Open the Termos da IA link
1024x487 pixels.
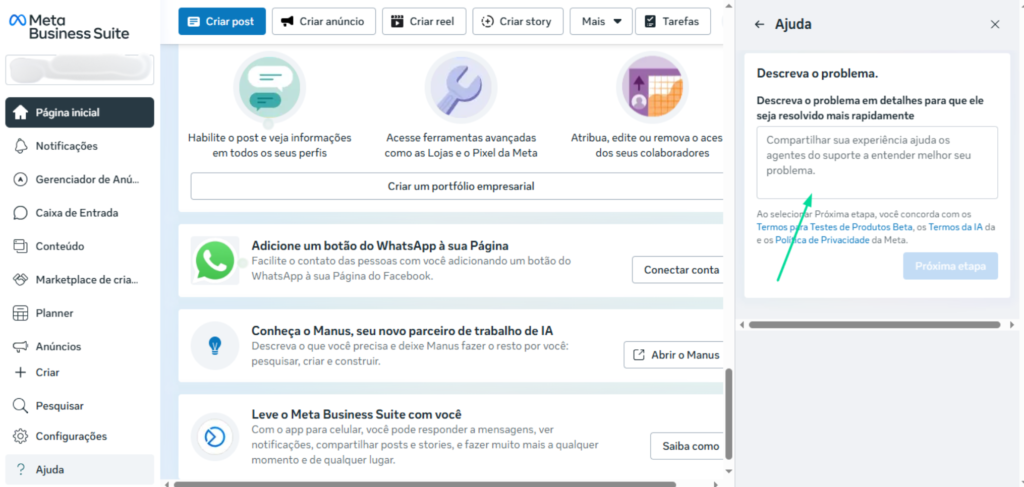(955, 227)
